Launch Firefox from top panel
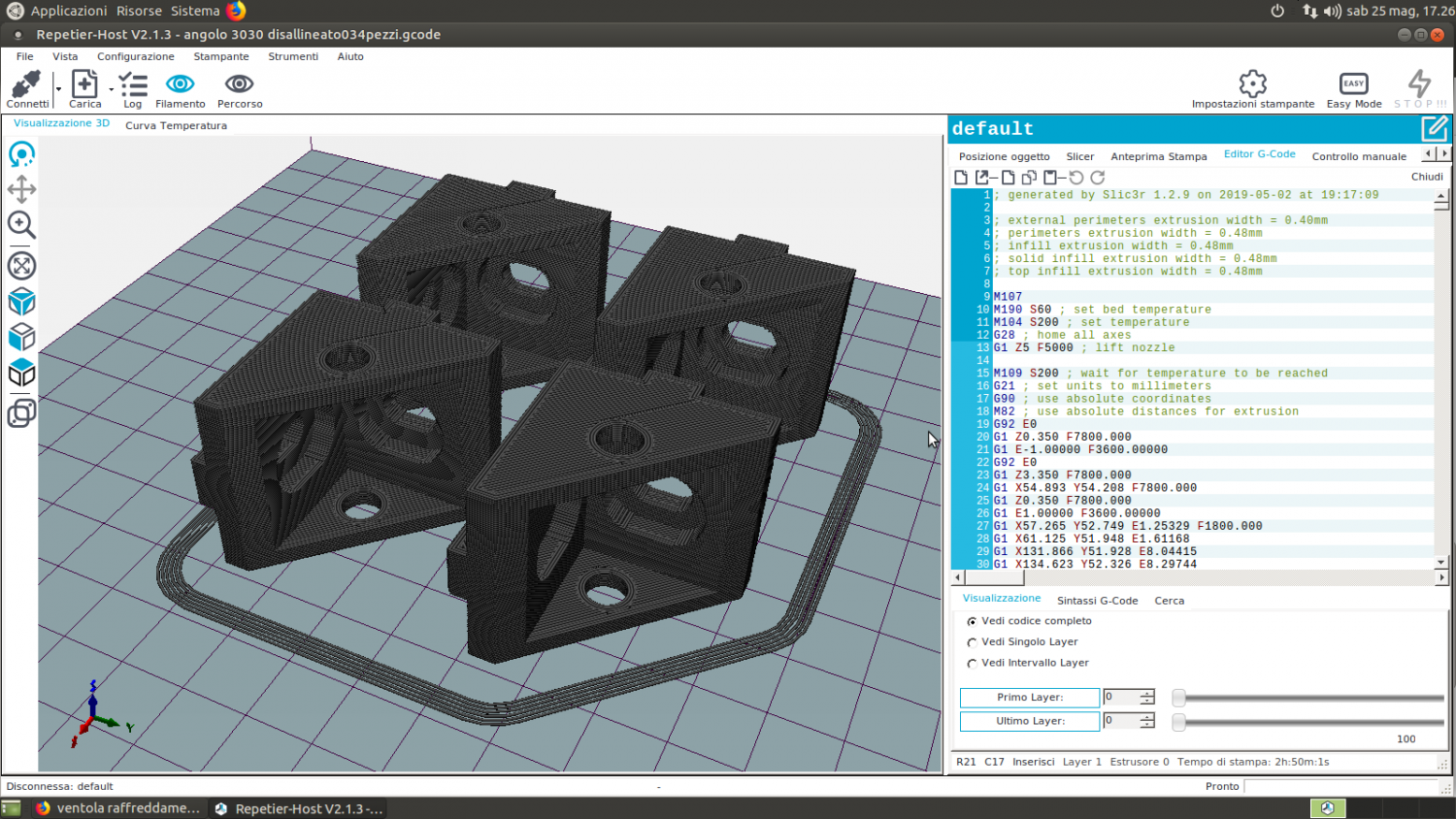 tap(236, 11)
